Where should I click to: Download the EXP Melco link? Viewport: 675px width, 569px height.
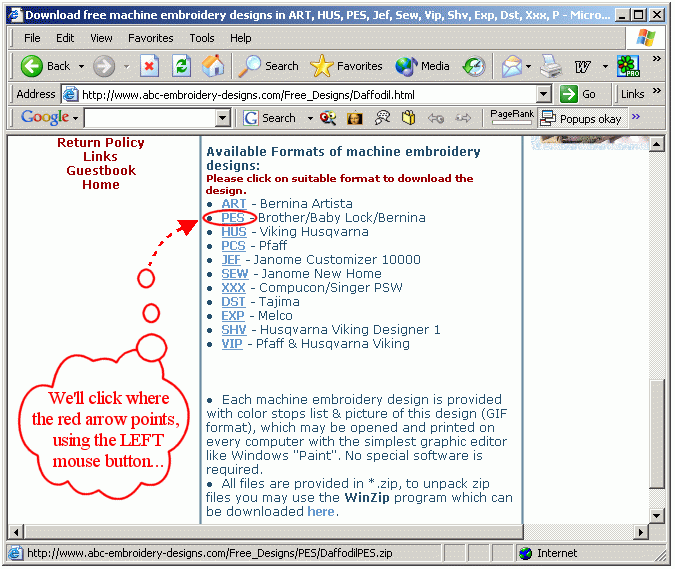coord(233,316)
